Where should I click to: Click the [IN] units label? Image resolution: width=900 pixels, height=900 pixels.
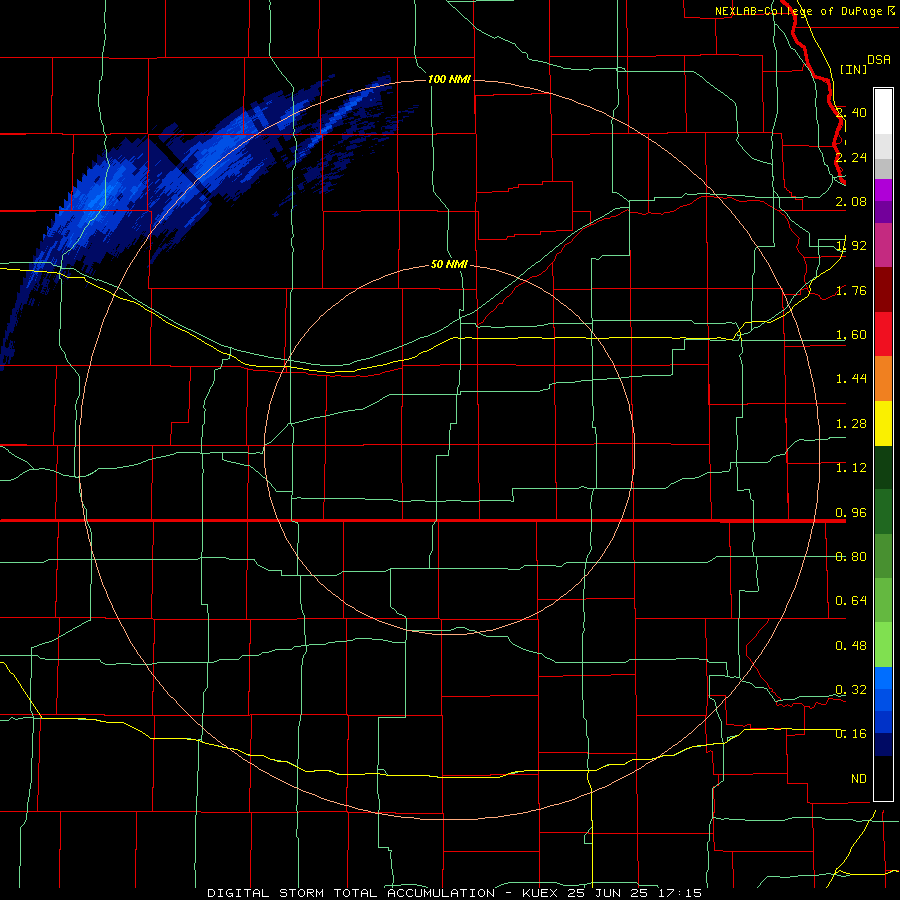point(853,69)
